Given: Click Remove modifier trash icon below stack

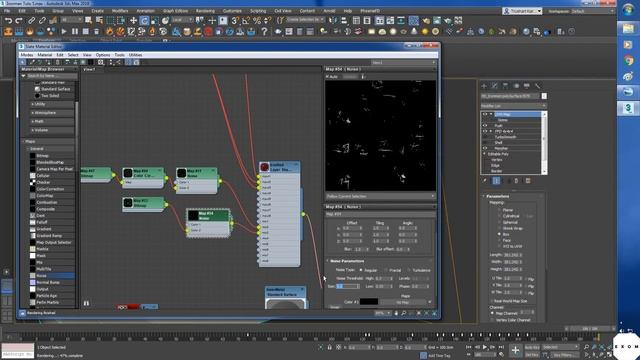Looking at the screenshot, I should click(x=516, y=180).
